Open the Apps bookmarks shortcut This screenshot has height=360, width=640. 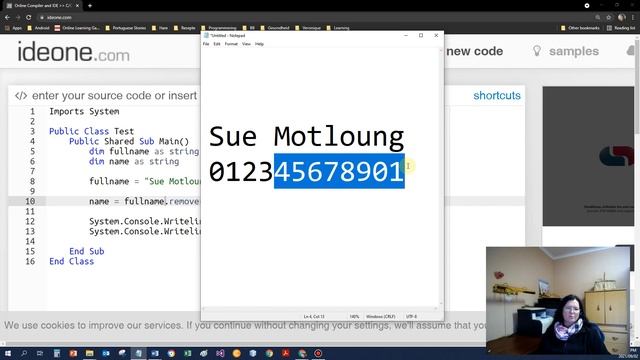click(x=13, y=28)
